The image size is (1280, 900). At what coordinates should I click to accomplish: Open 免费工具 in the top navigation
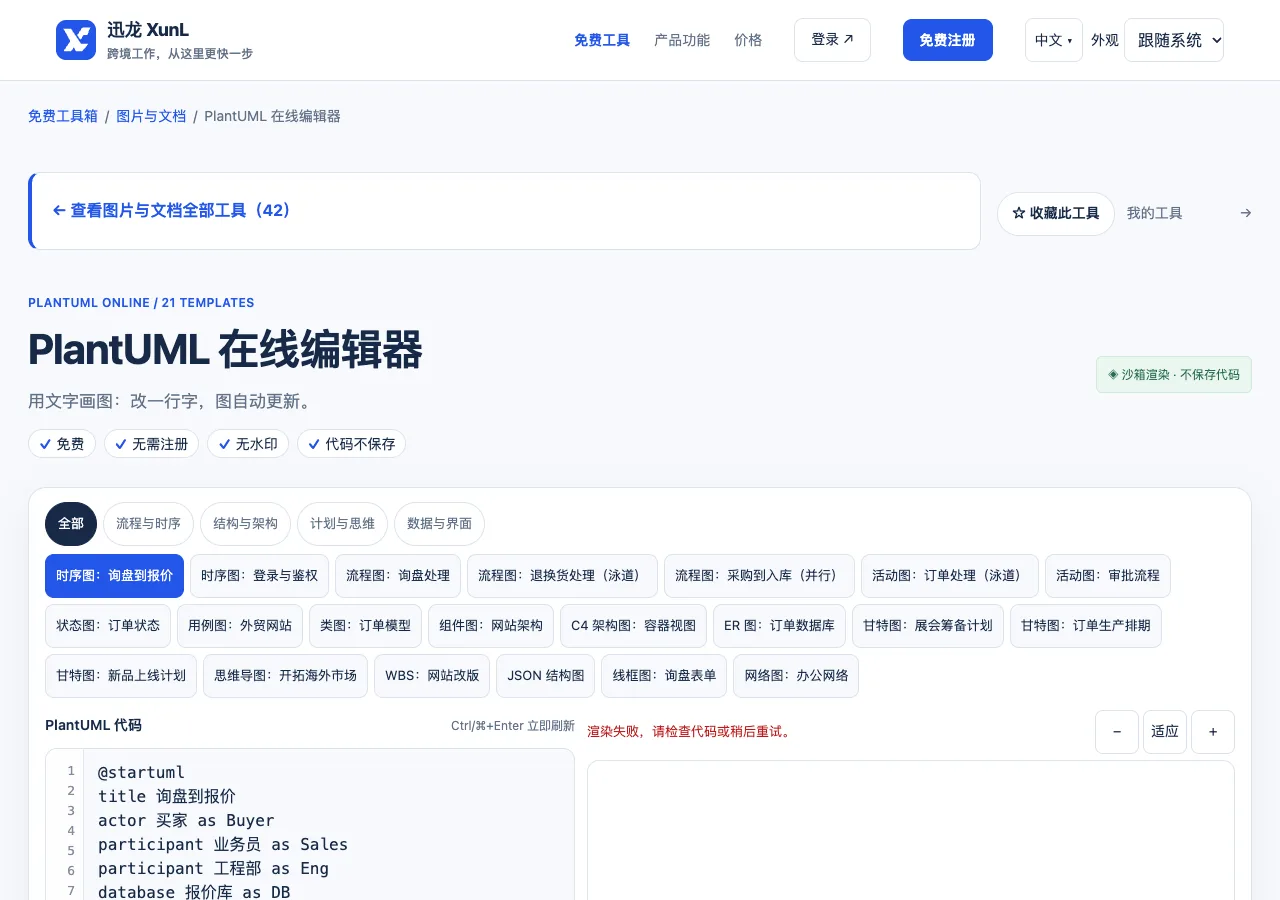coord(602,40)
